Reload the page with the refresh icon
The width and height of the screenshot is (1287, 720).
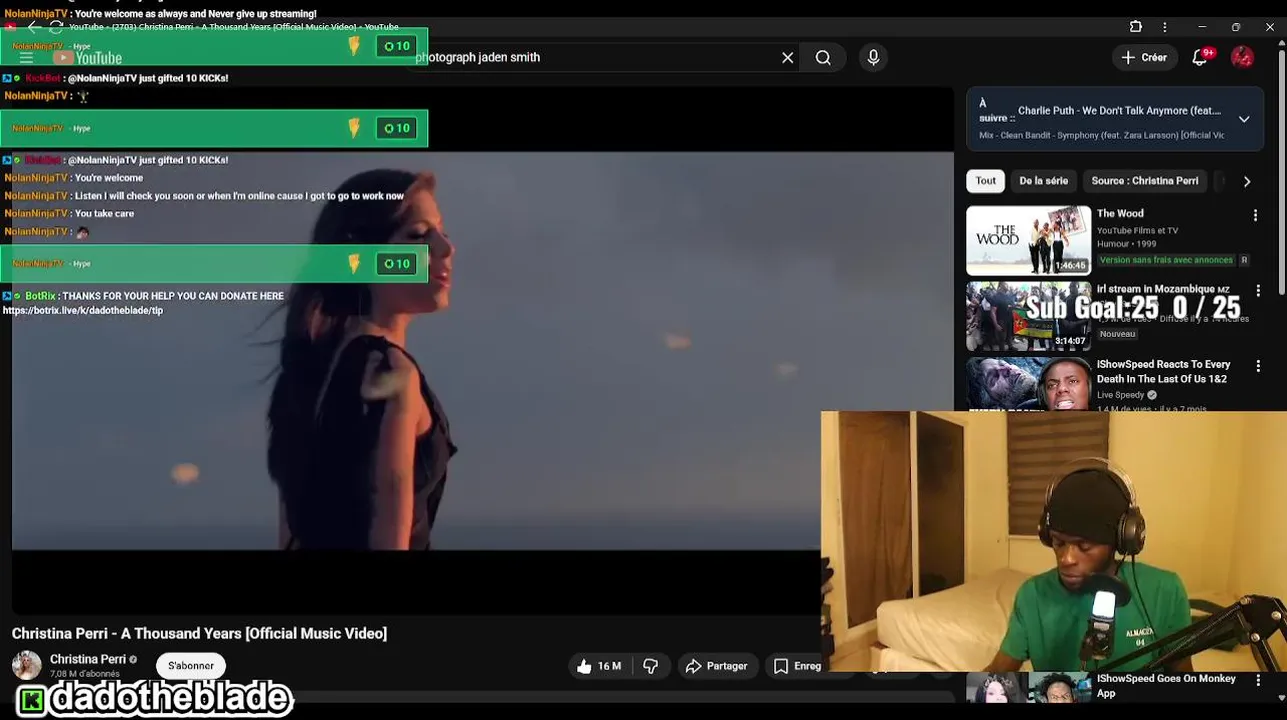coord(56,27)
